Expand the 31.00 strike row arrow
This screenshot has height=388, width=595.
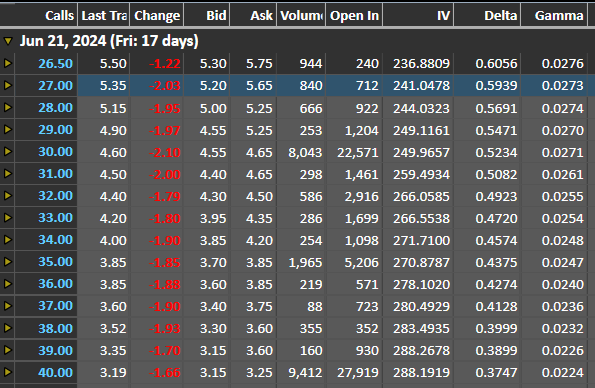tap(8, 173)
